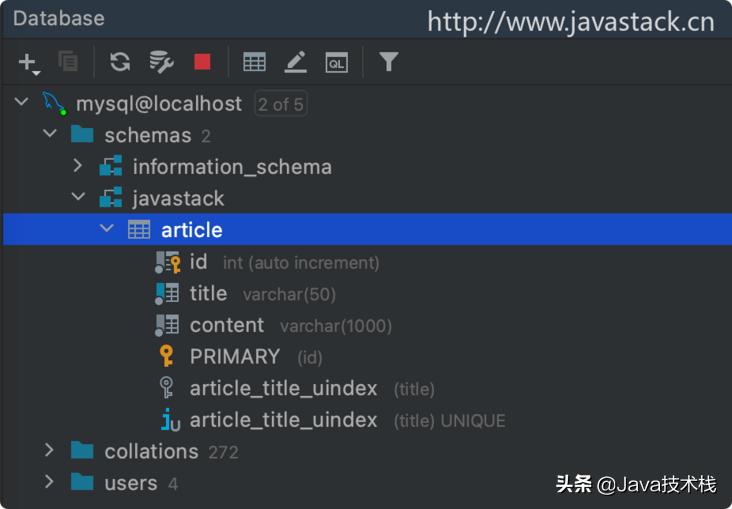Click the Filter funnel icon
732x509 pixels.
pos(388,62)
